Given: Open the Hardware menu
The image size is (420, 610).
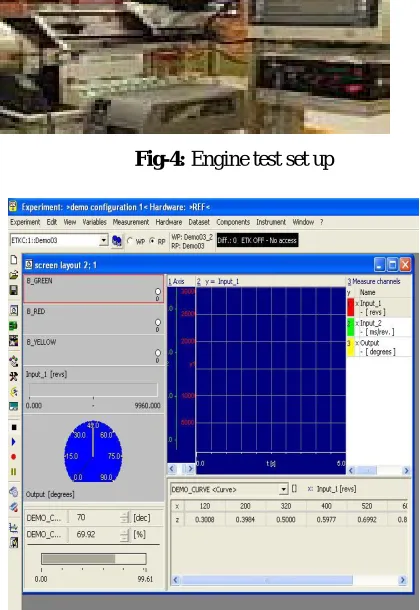Looking at the screenshot, I should pos(169,222).
